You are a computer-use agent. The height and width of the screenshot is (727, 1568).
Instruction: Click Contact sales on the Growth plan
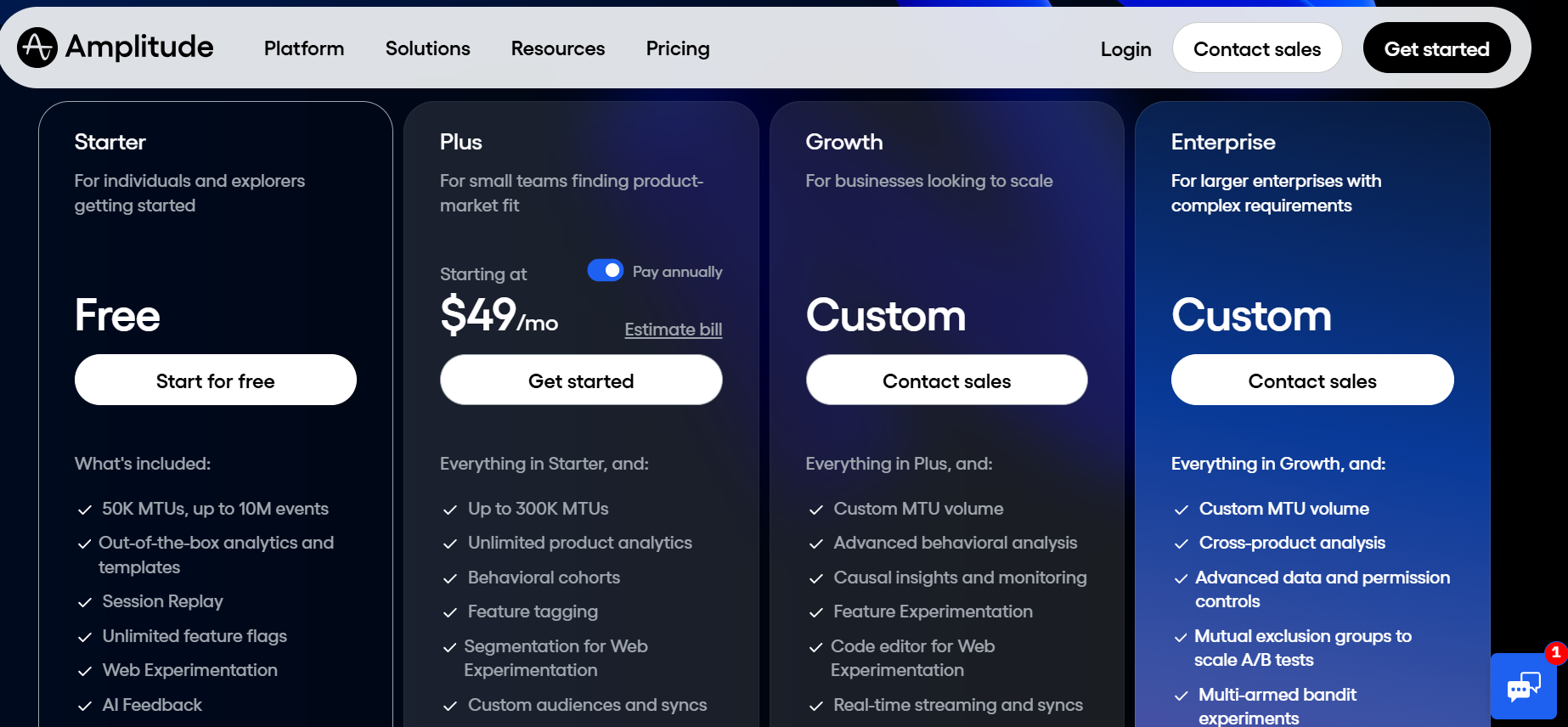pyautogui.click(x=946, y=380)
